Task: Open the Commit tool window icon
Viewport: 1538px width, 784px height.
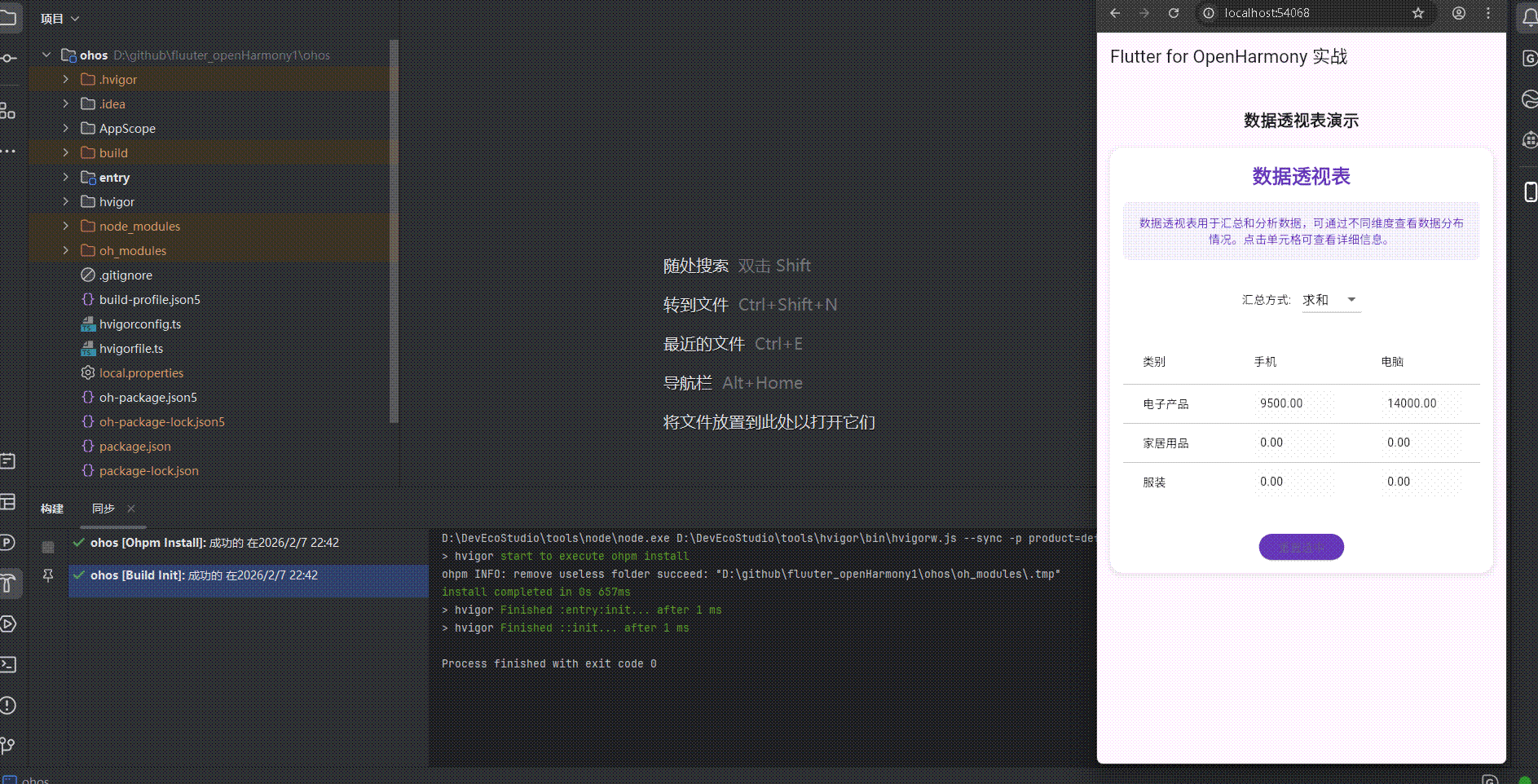Action: (x=7, y=58)
